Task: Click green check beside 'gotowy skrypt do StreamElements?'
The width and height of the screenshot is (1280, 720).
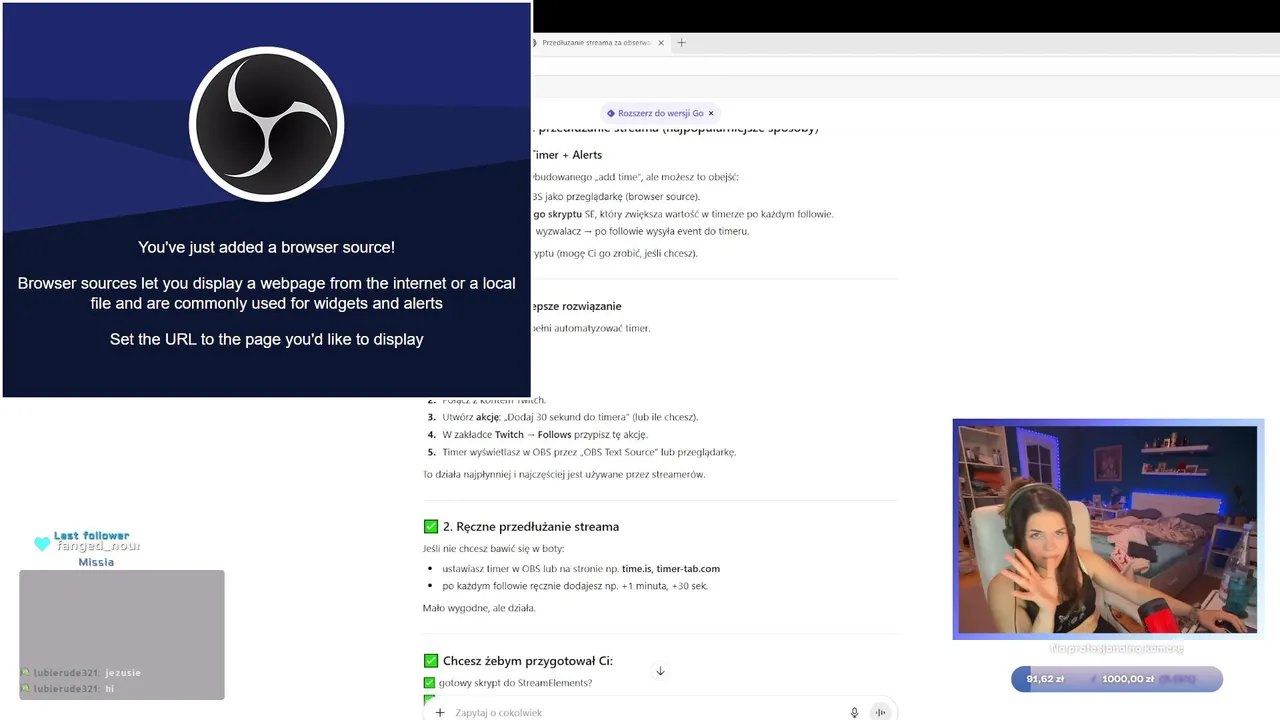Action: pos(429,683)
